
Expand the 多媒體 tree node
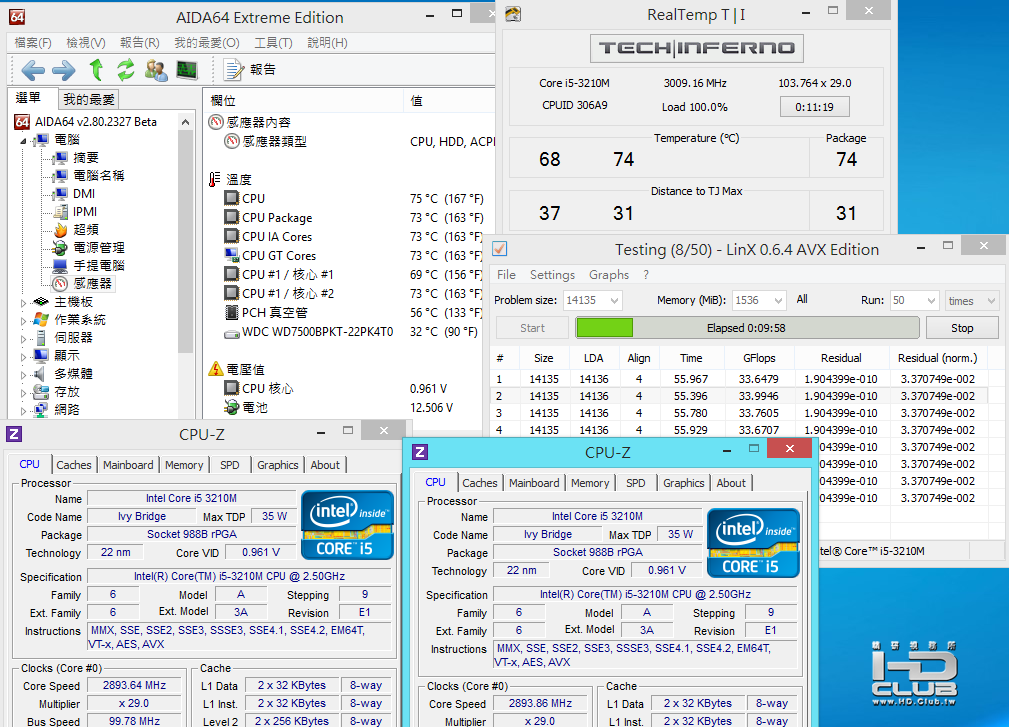(x=24, y=374)
